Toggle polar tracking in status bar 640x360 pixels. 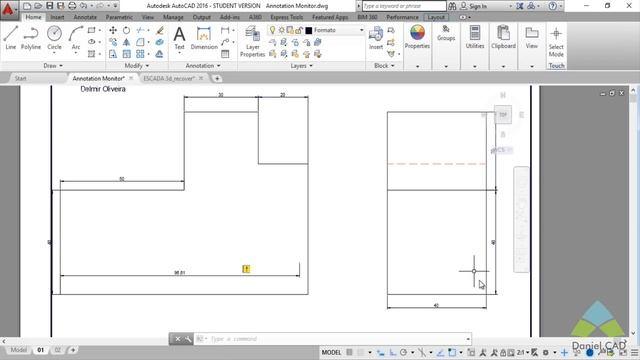[x=404, y=352]
